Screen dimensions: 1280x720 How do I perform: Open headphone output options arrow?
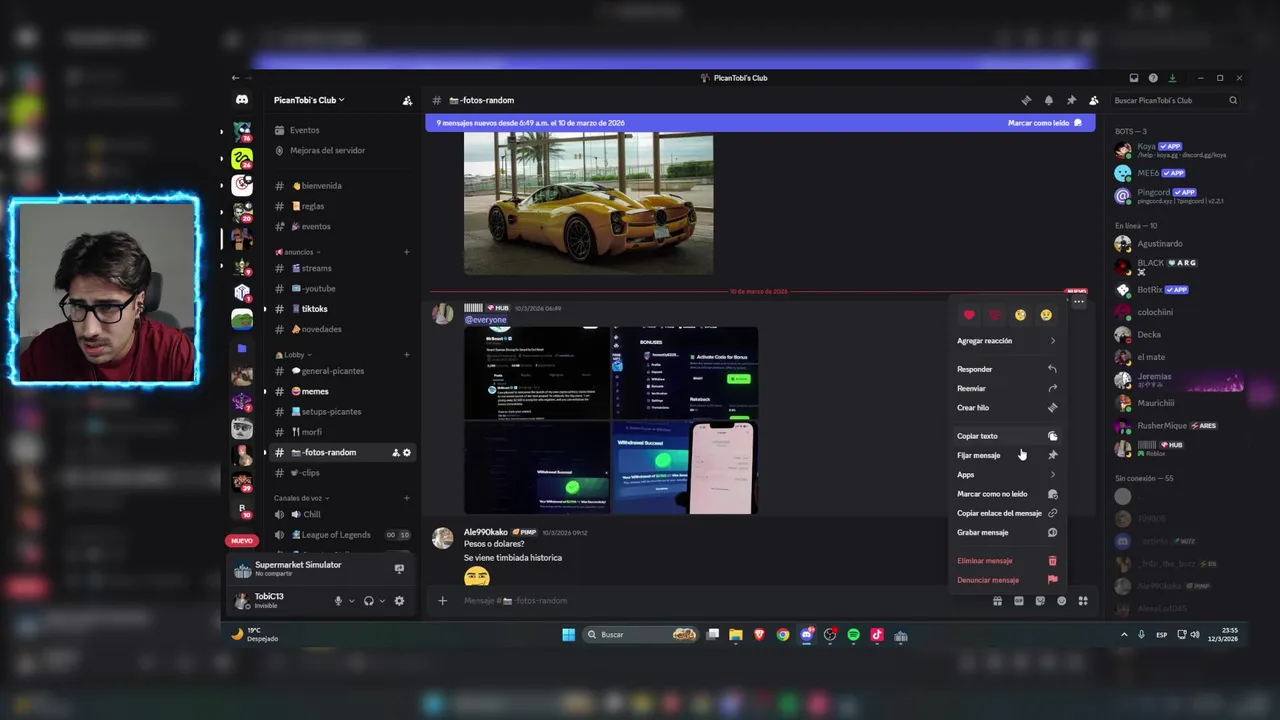point(382,601)
